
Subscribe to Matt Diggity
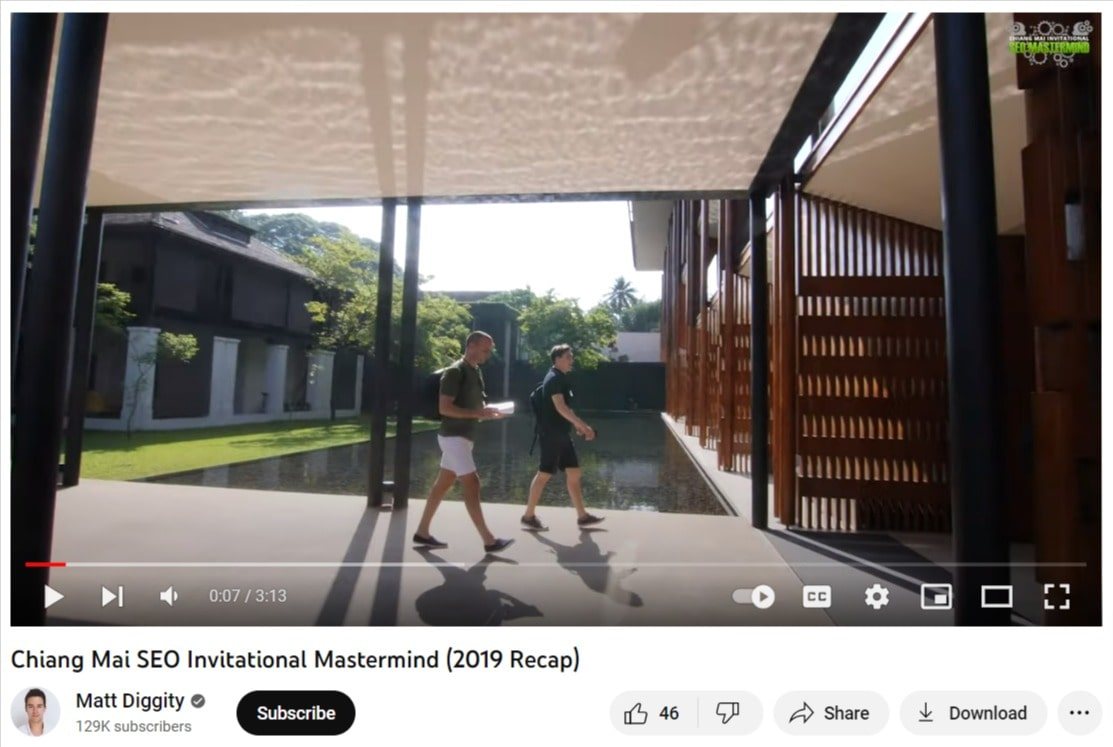296,713
